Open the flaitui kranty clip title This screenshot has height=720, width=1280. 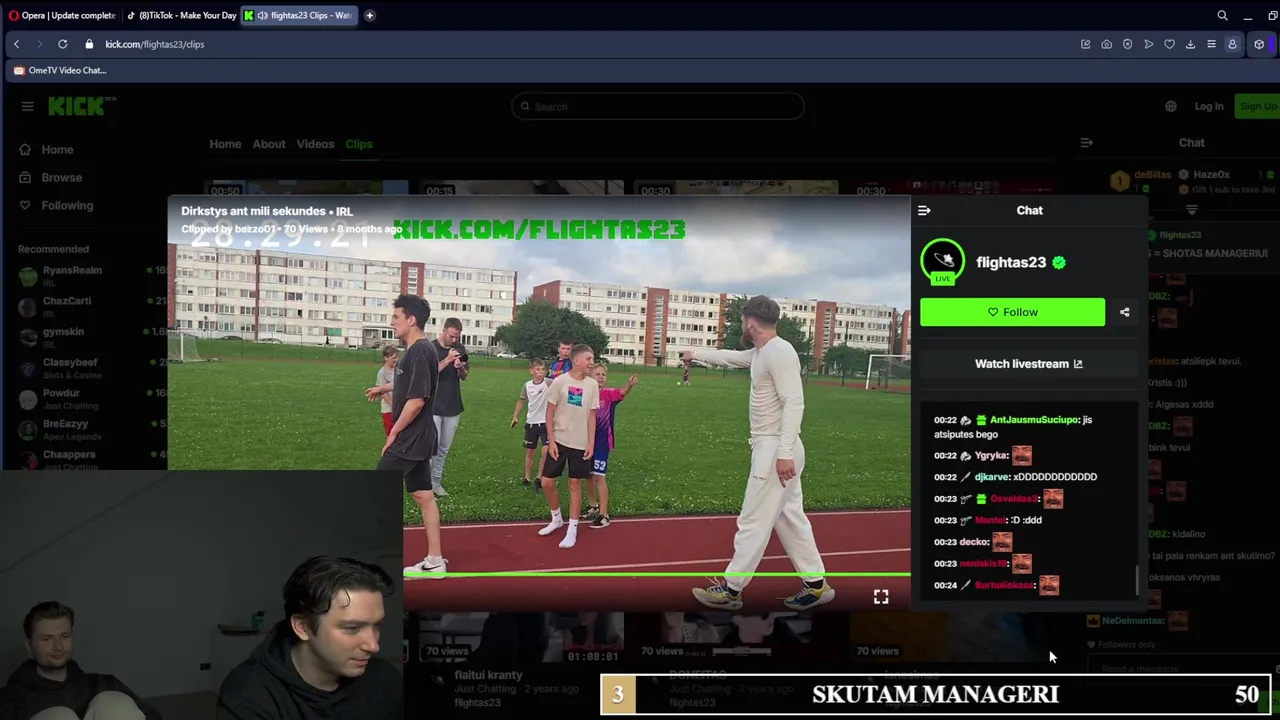tap(488, 675)
